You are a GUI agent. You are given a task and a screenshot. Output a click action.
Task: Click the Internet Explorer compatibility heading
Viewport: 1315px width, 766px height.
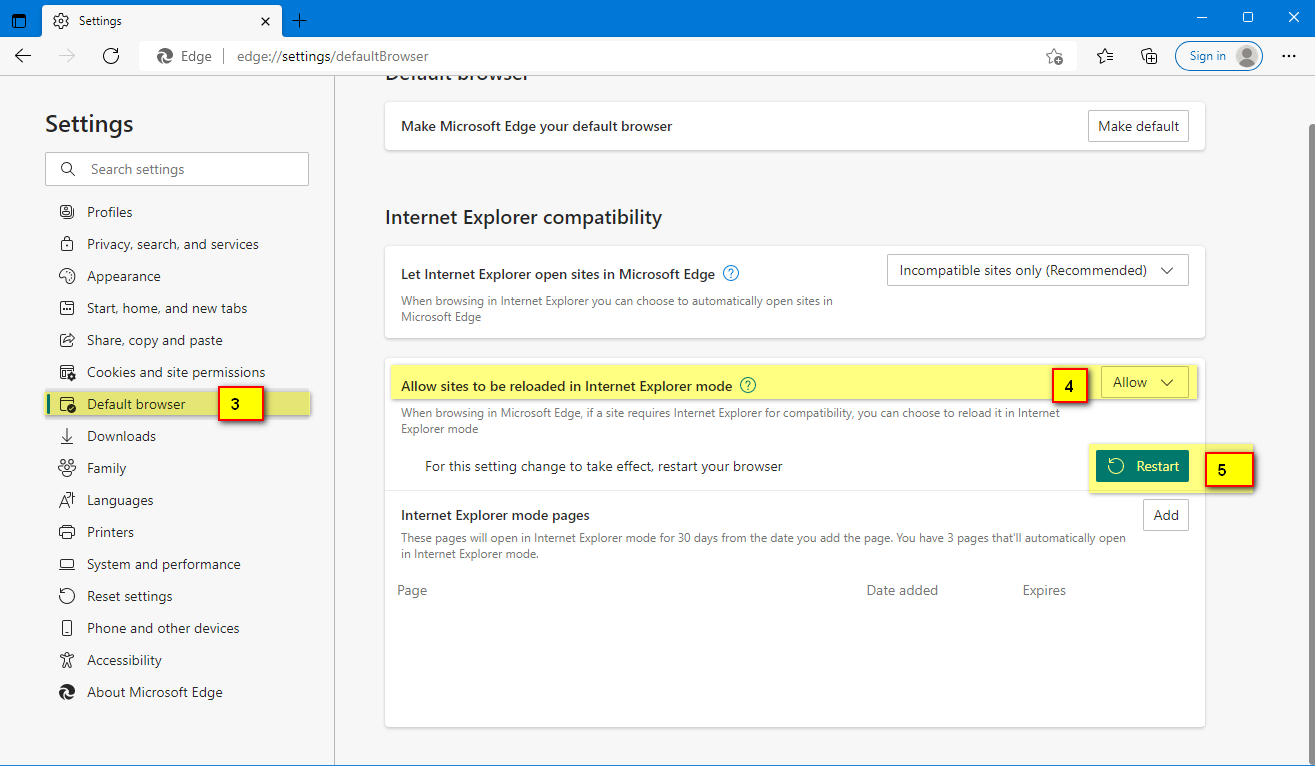[523, 217]
